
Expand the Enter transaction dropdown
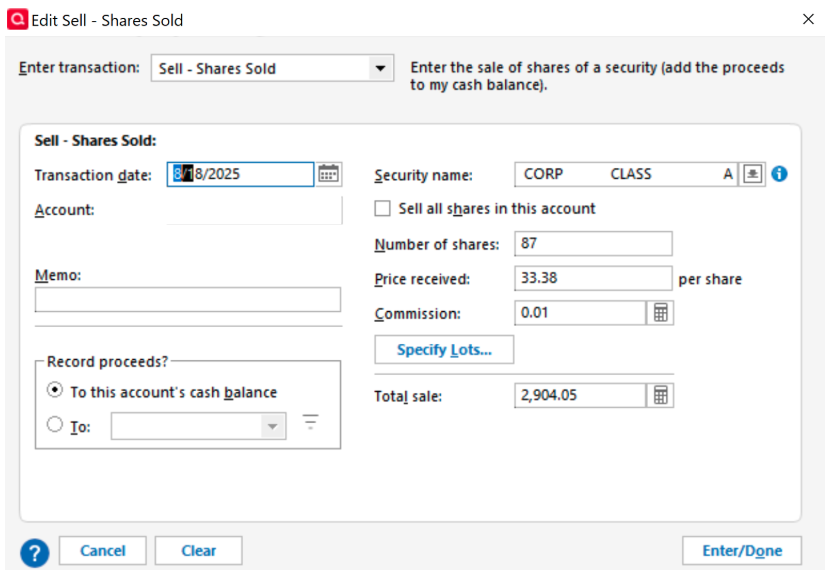coord(379,69)
